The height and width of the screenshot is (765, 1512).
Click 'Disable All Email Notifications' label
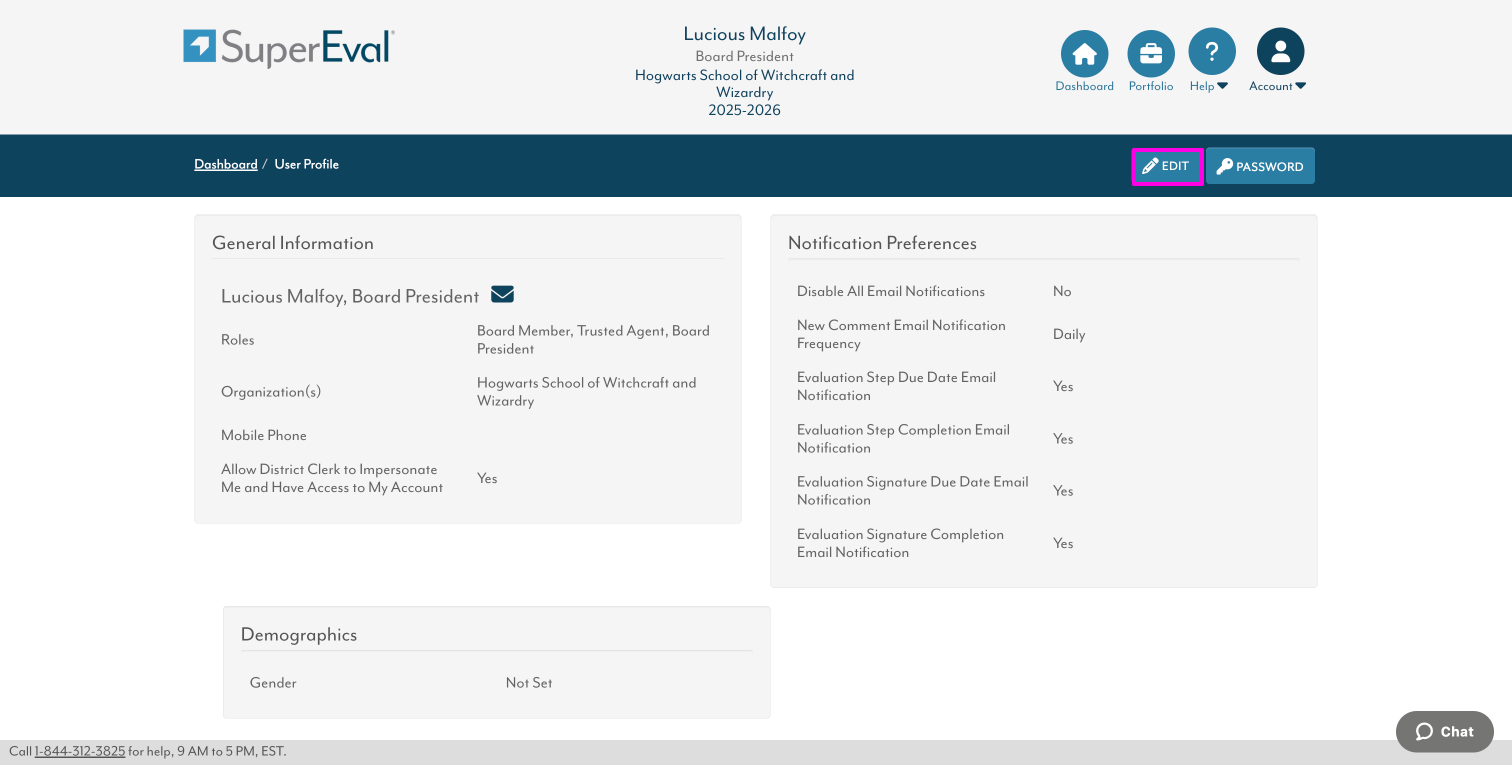[891, 292]
